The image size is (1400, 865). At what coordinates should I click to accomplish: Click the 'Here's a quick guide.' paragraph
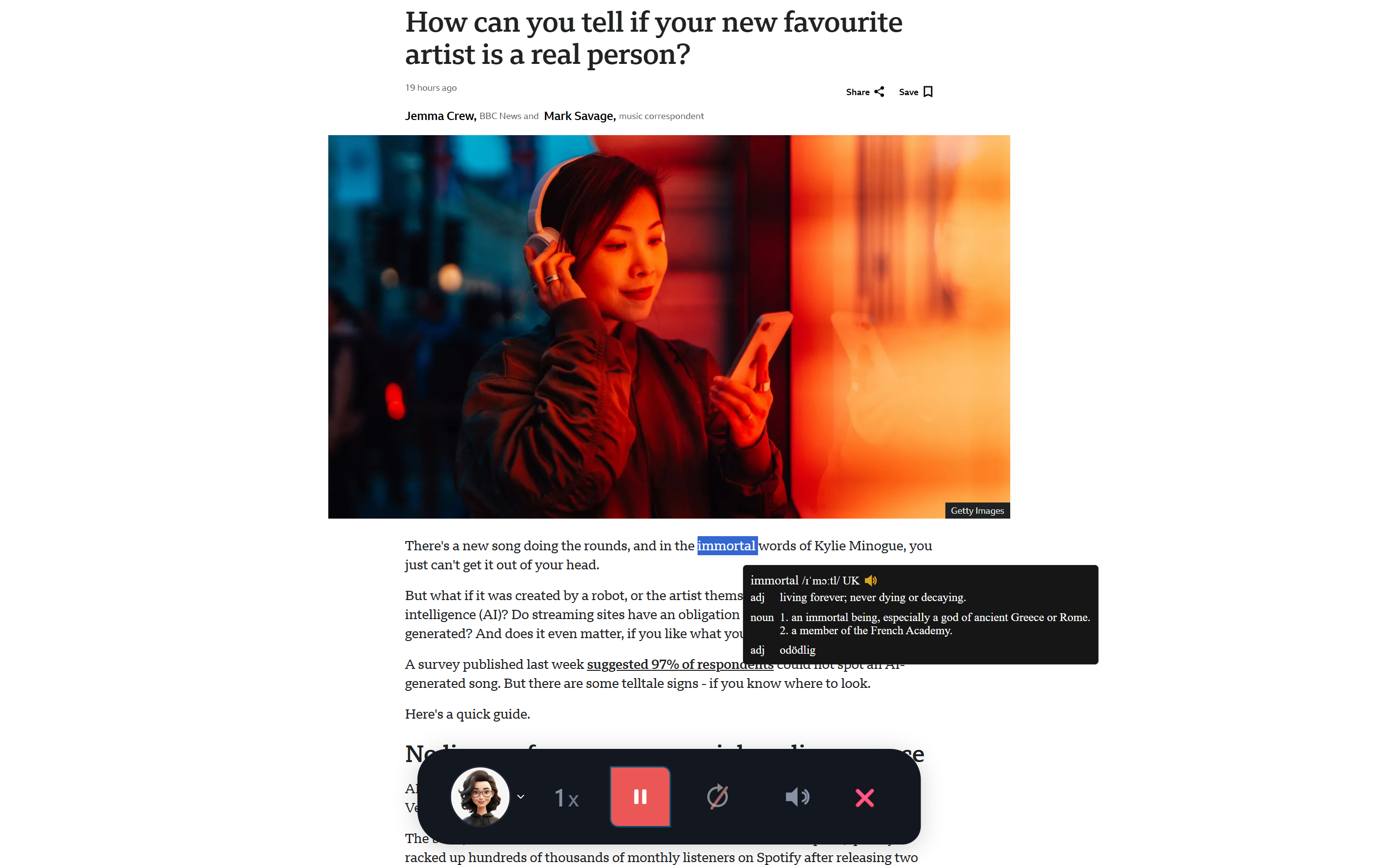point(467,714)
